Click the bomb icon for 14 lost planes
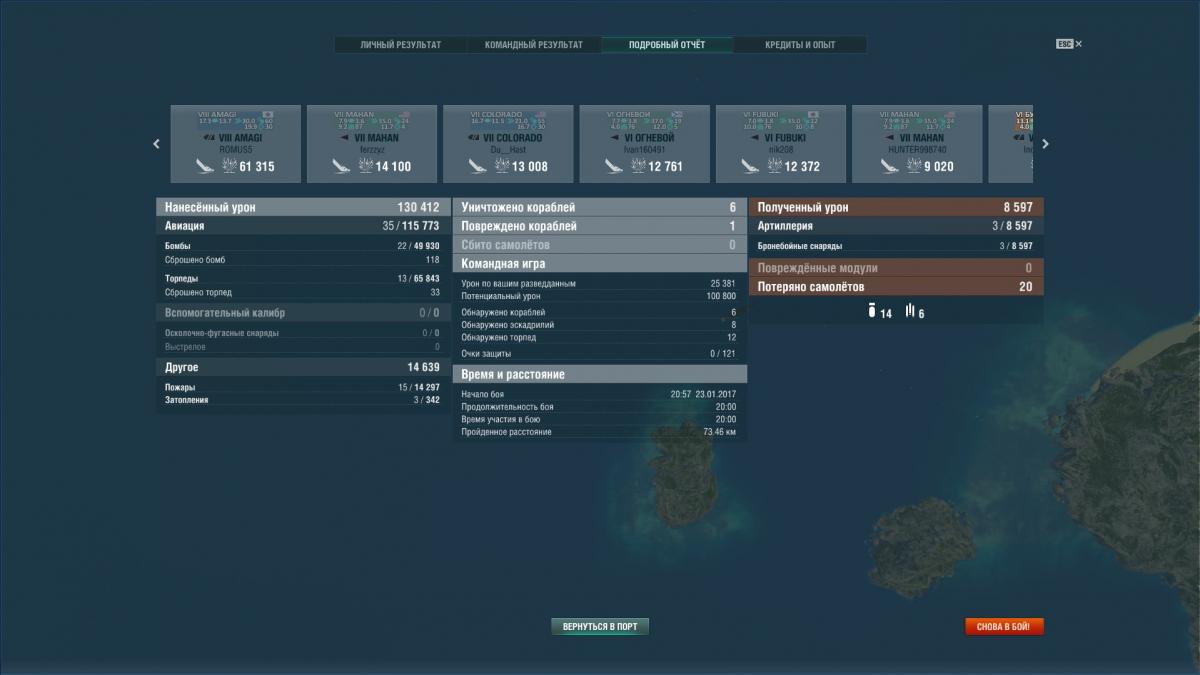The image size is (1200, 675). tap(872, 312)
